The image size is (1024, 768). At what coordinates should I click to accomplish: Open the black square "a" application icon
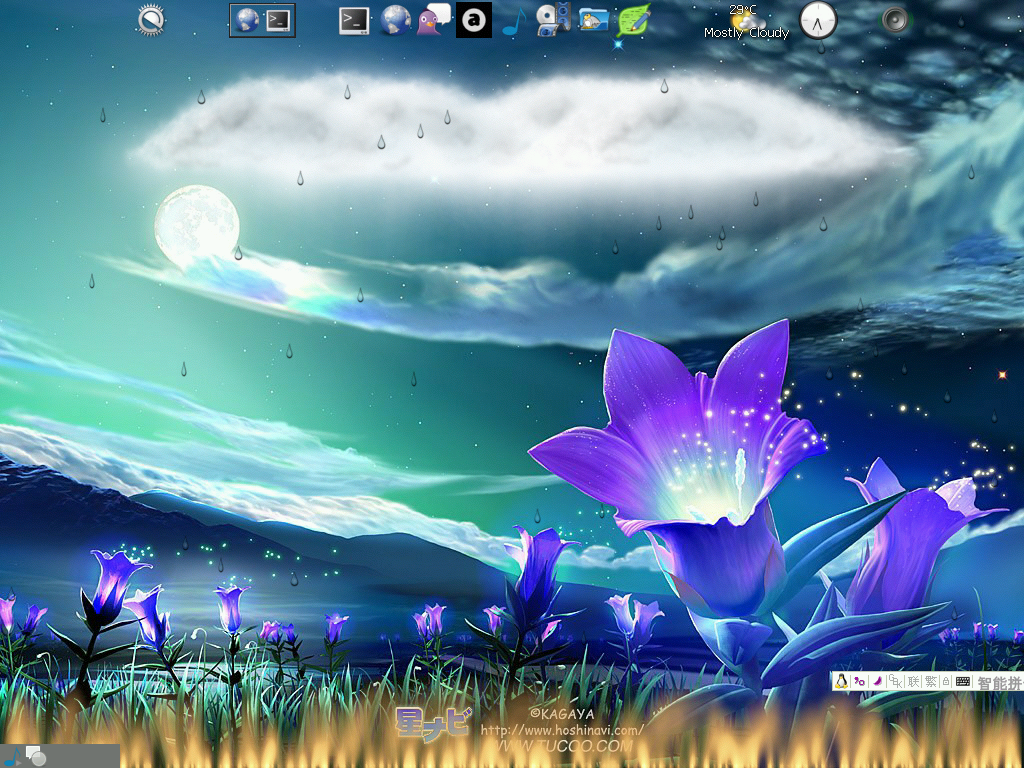point(474,20)
